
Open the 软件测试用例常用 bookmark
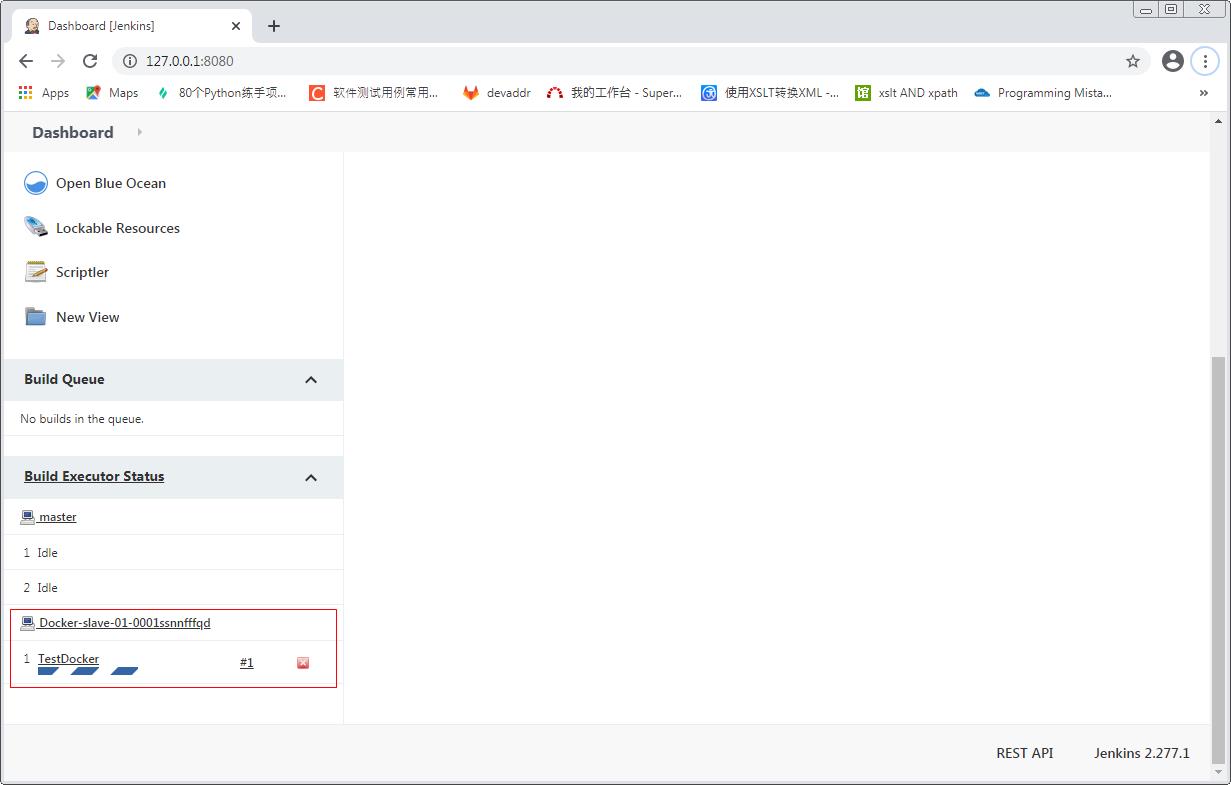point(374,93)
